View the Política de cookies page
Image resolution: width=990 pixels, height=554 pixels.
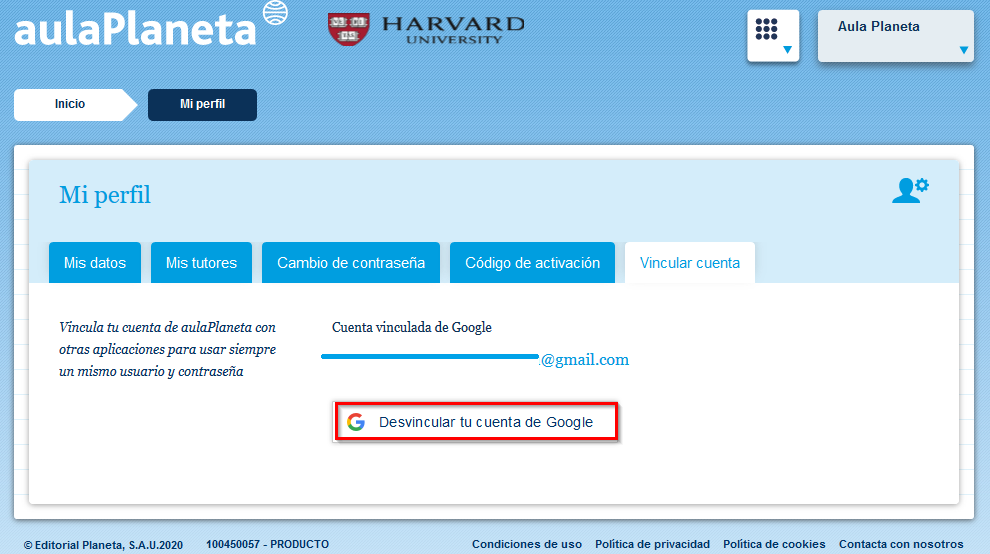pos(774,544)
